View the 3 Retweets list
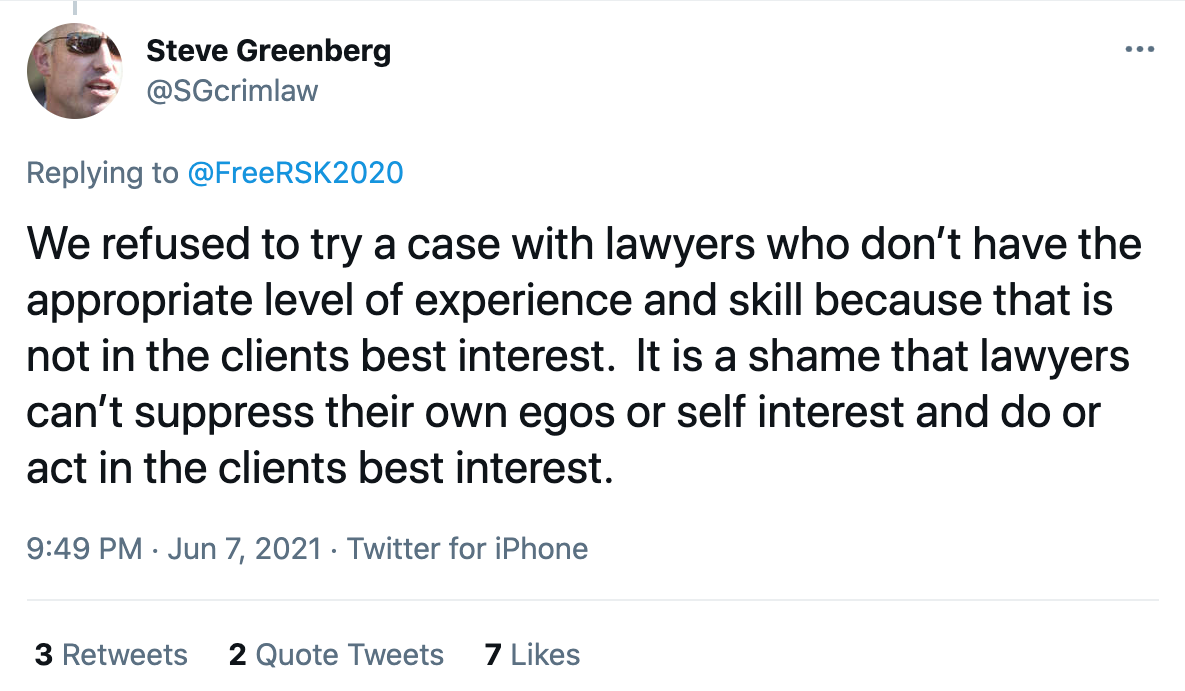This screenshot has height=691, width=1185. tap(111, 654)
